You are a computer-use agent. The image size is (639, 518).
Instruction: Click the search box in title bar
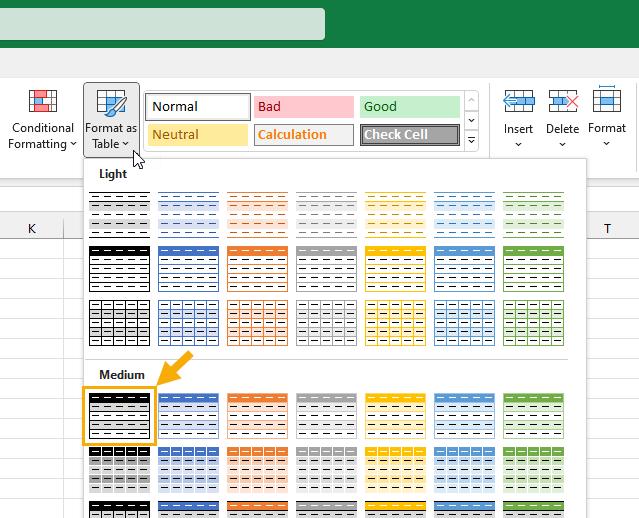coord(162,24)
